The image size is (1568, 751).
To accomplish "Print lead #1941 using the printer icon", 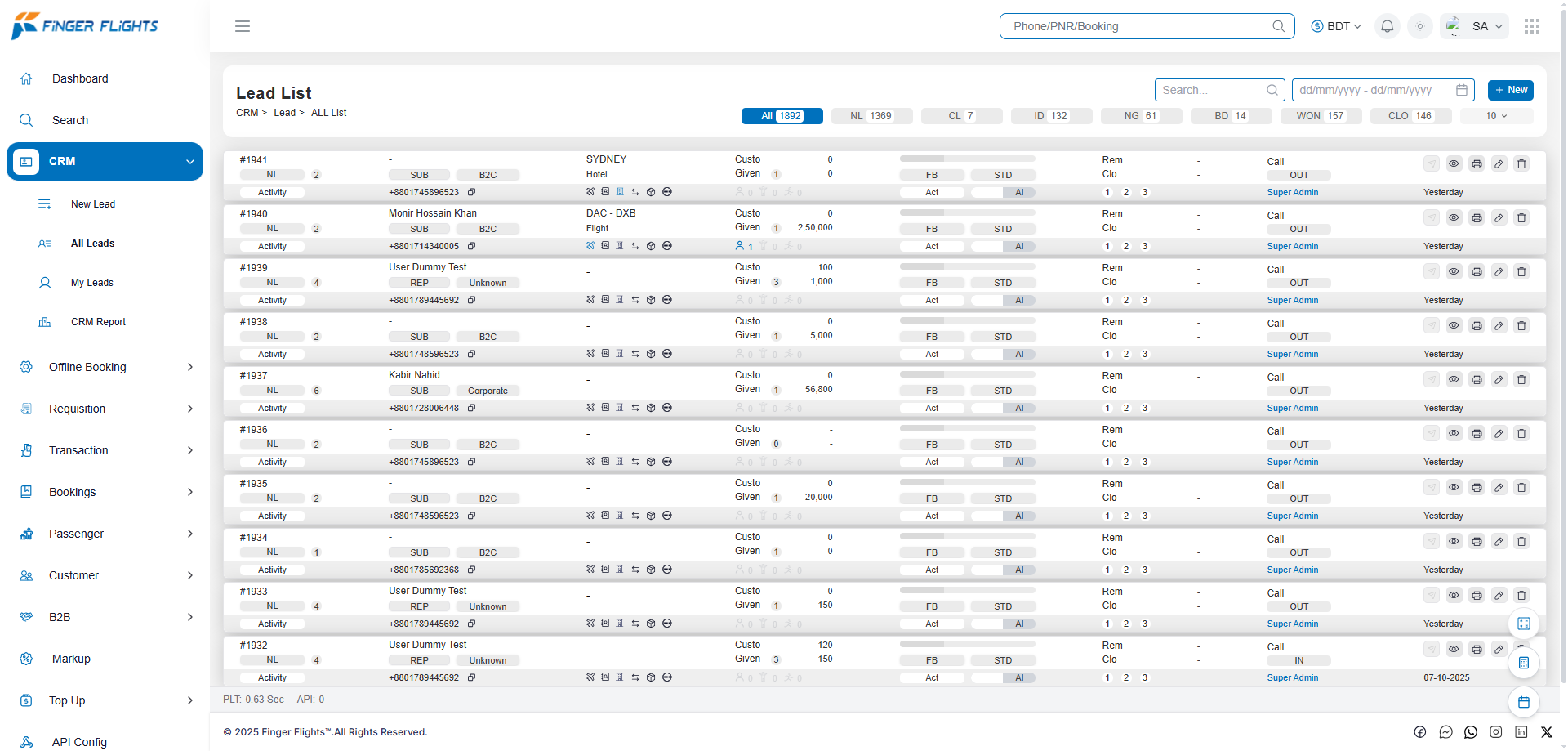I will click(1477, 164).
